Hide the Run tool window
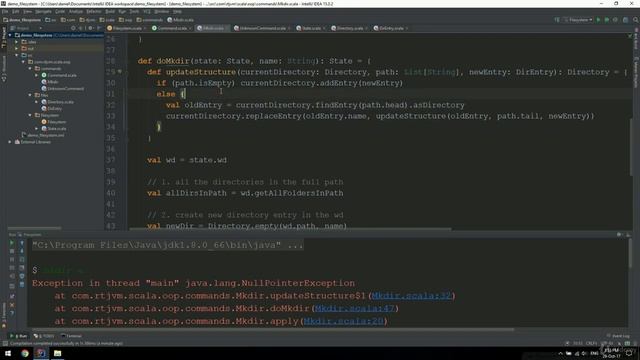 pos(628,235)
